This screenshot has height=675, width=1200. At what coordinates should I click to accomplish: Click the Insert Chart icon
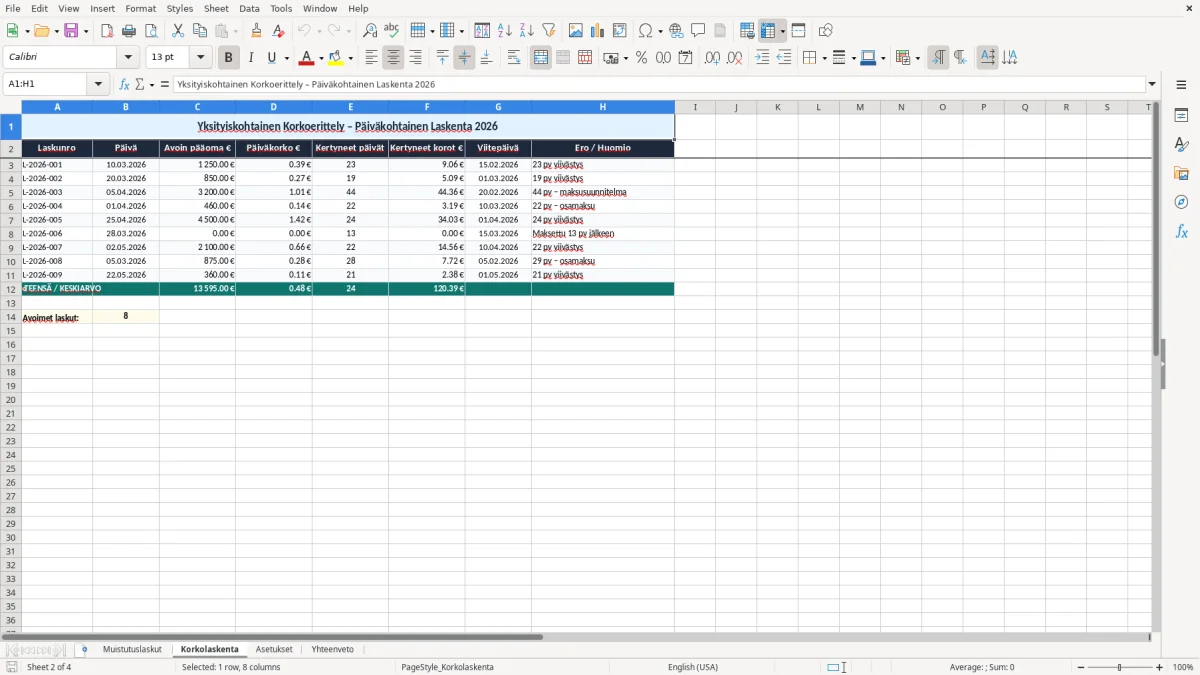coord(598,31)
